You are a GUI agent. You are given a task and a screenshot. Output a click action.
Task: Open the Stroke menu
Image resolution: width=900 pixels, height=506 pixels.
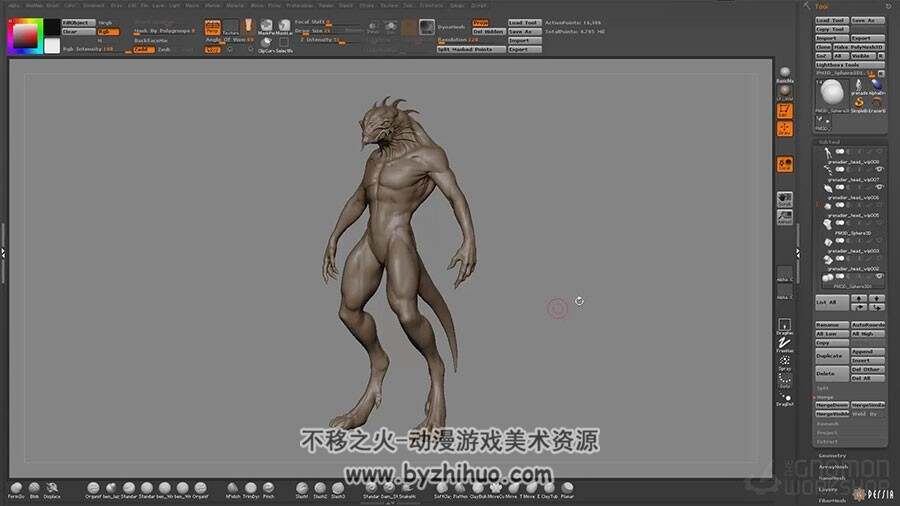pyautogui.click(x=366, y=5)
